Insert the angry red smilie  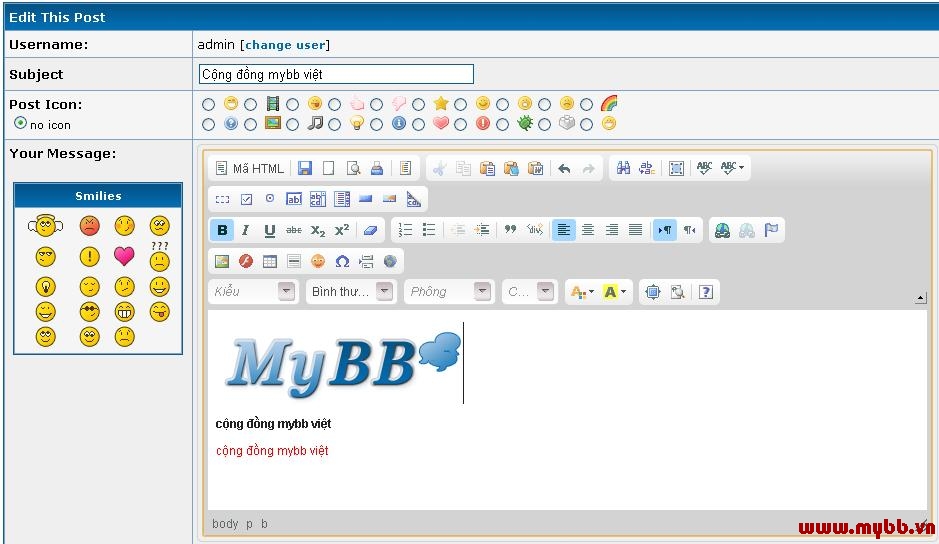tap(89, 226)
